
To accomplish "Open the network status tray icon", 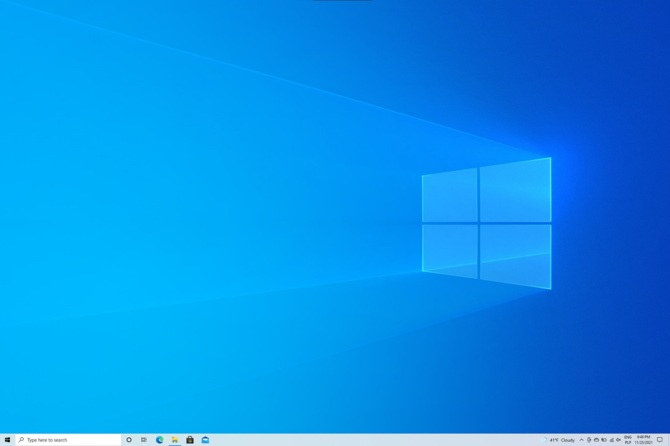I will pyautogui.click(x=611, y=440).
